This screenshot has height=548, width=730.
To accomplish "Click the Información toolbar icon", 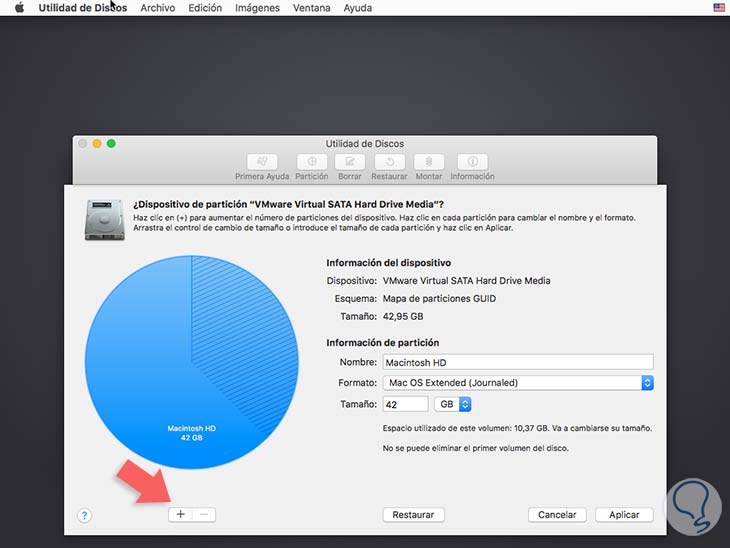I will pyautogui.click(x=473, y=162).
